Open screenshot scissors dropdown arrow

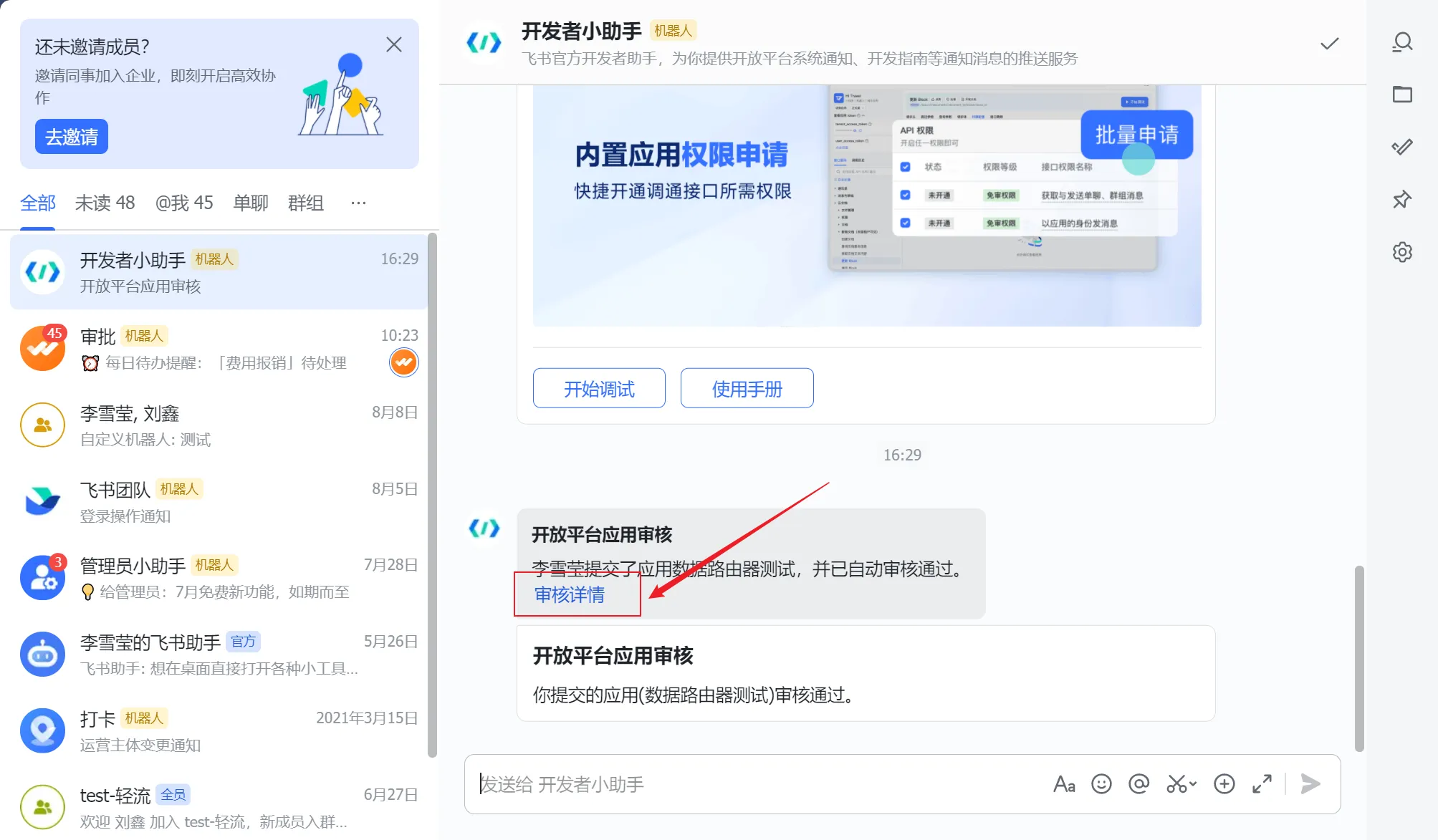1194,784
